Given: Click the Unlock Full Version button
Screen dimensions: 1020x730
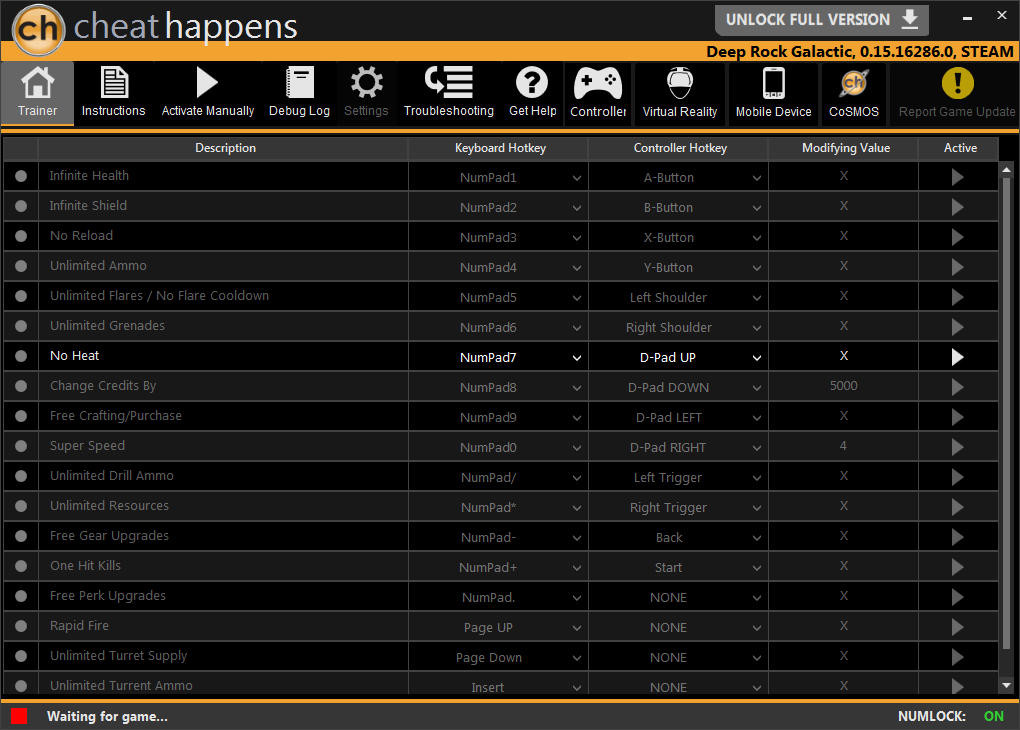Looking at the screenshot, I should click(821, 20).
